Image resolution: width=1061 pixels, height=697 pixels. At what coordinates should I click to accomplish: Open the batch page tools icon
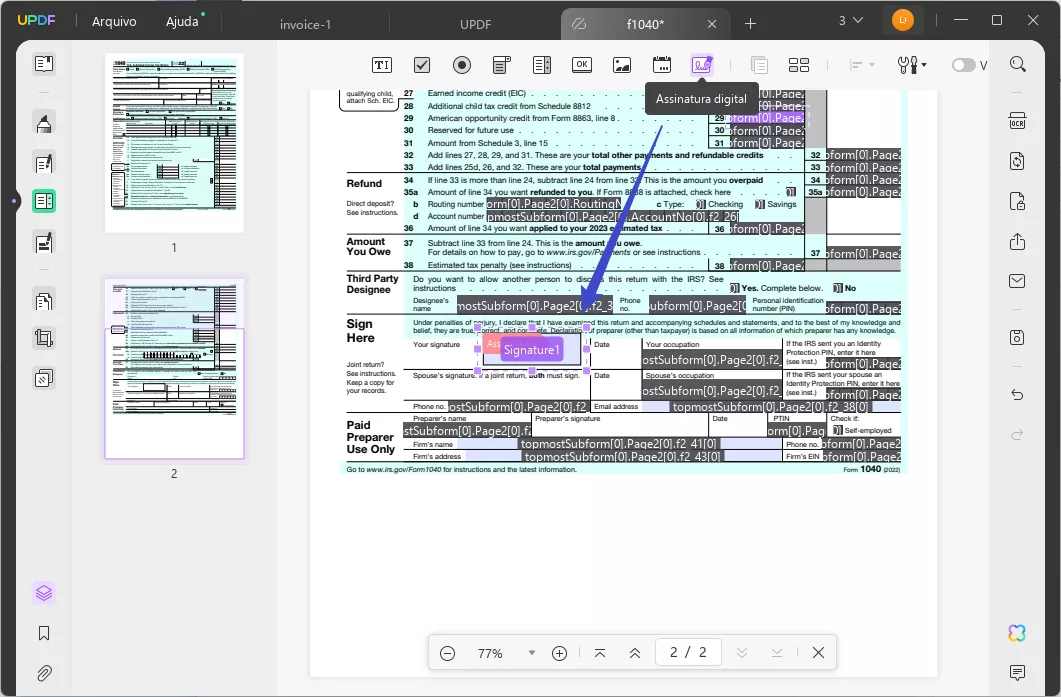pos(44,378)
